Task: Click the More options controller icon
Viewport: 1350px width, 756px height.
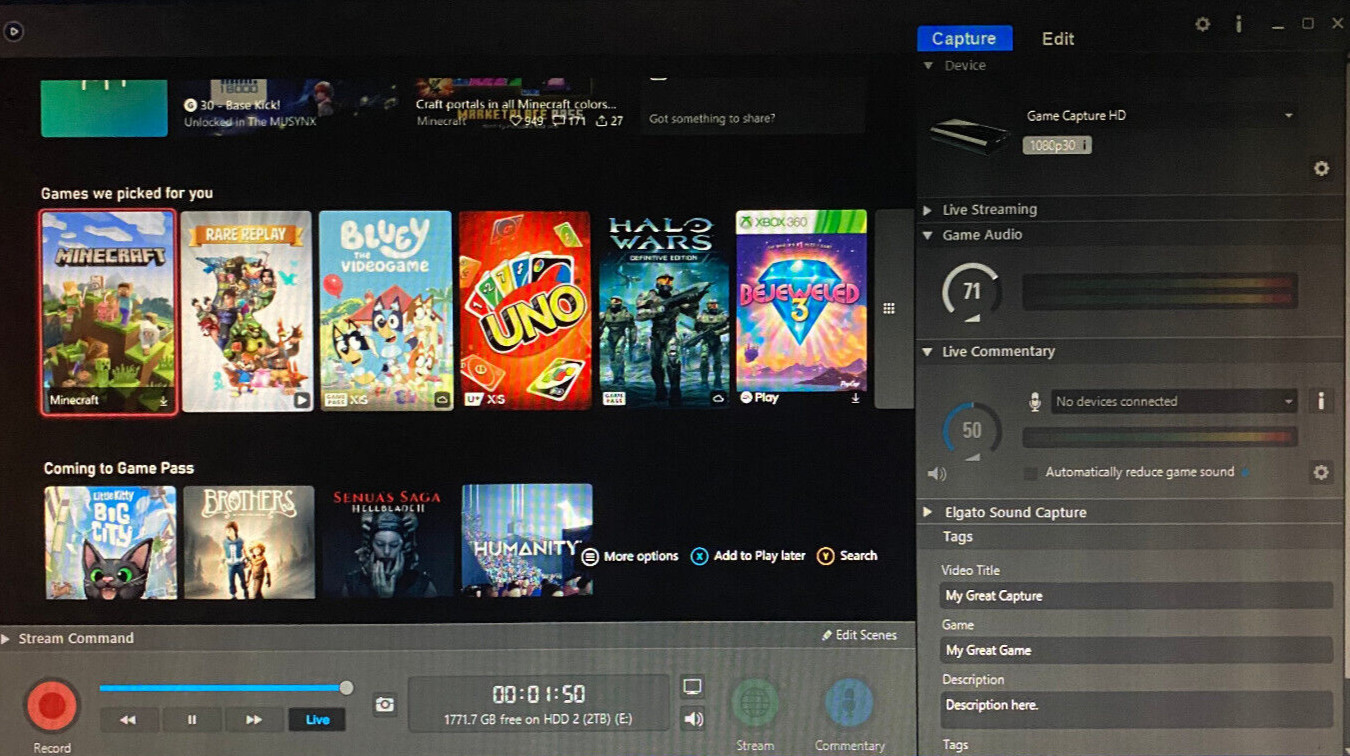Action: click(590, 556)
